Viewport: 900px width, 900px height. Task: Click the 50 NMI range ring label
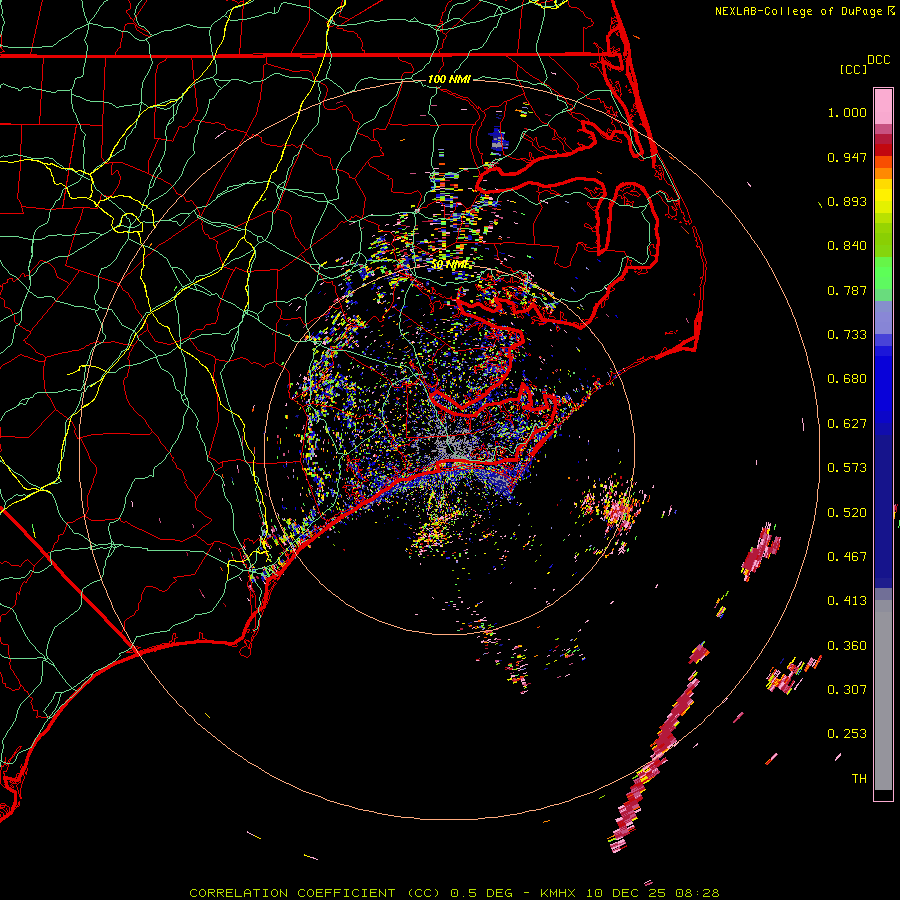coord(451,265)
